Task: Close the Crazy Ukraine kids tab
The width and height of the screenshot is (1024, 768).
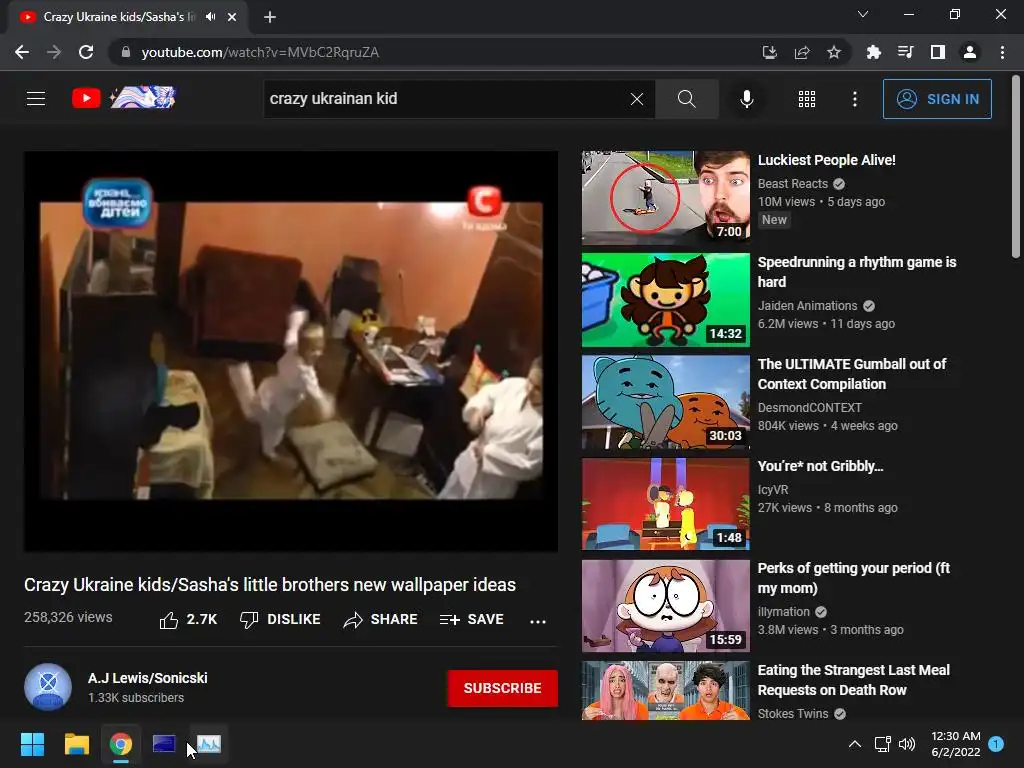Action: (232, 17)
